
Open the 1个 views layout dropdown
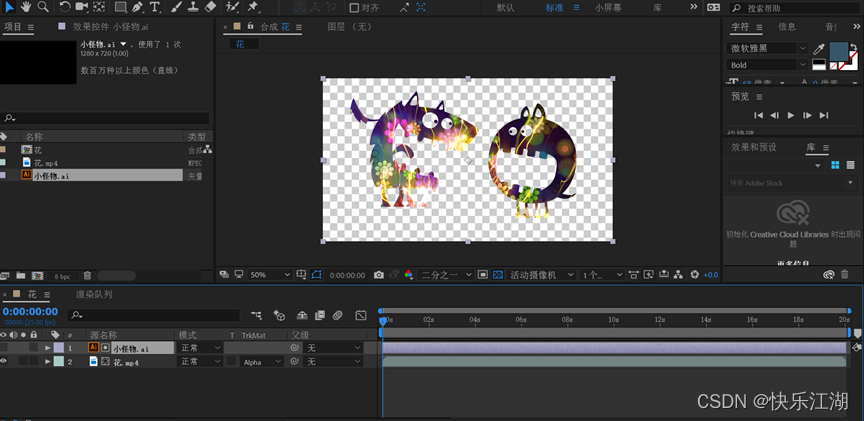point(602,274)
